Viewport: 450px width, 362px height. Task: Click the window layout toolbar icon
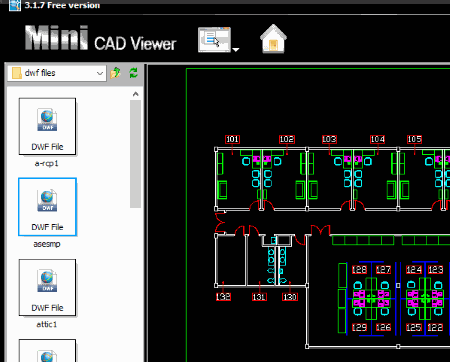tap(214, 40)
